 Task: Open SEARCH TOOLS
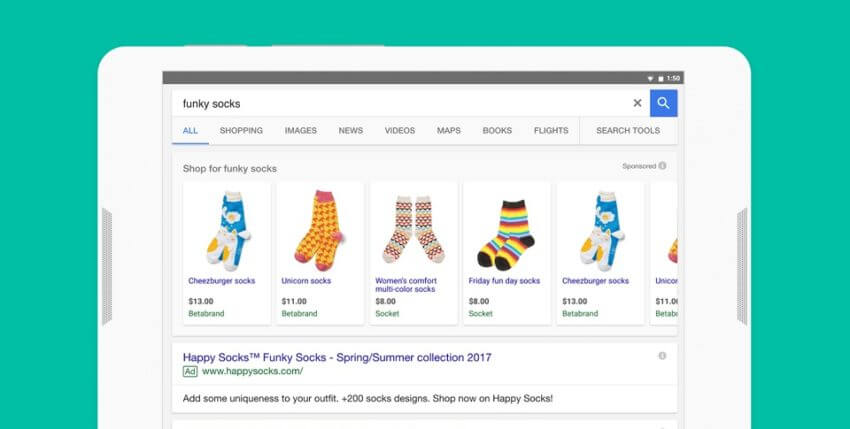click(x=628, y=131)
